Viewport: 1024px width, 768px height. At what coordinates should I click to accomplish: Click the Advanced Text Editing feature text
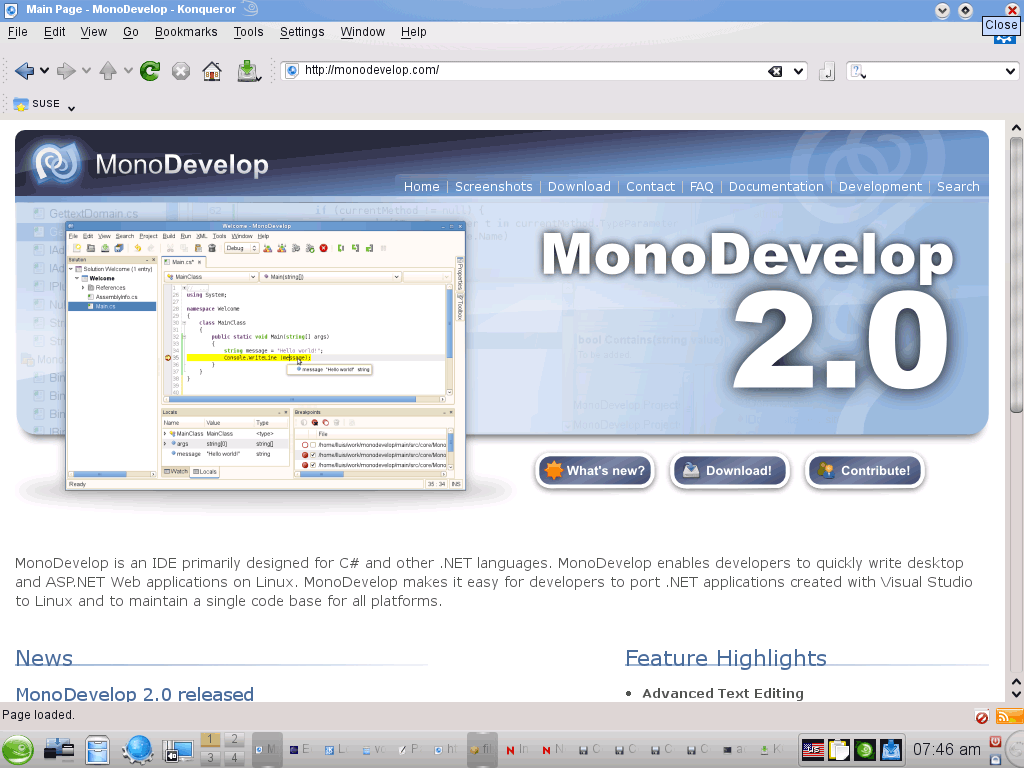(723, 694)
